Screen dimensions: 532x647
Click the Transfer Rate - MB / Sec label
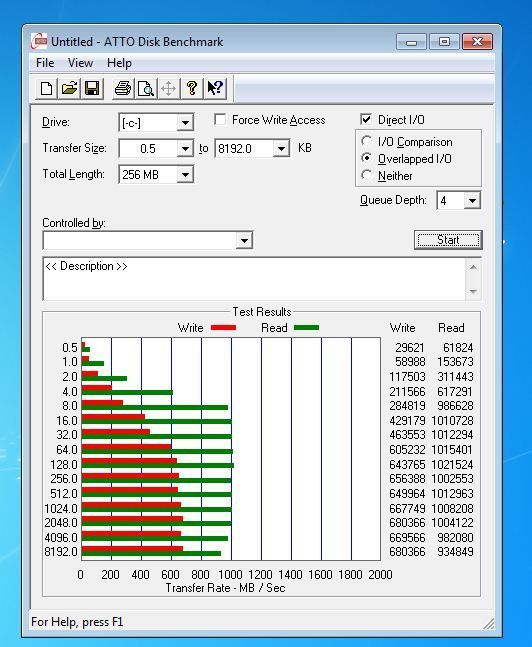(225, 588)
